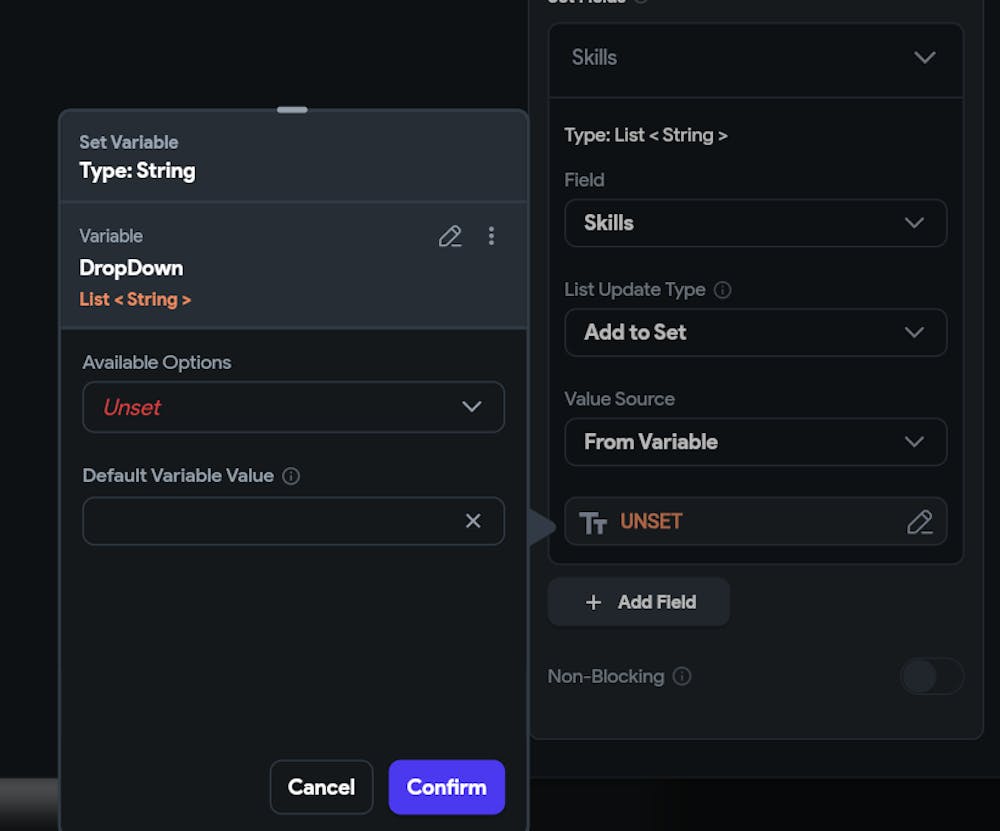Click the info icon next to Default Variable Value
This screenshot has width=1000, height=831.
pyautogui.click(x=291, y=476)
